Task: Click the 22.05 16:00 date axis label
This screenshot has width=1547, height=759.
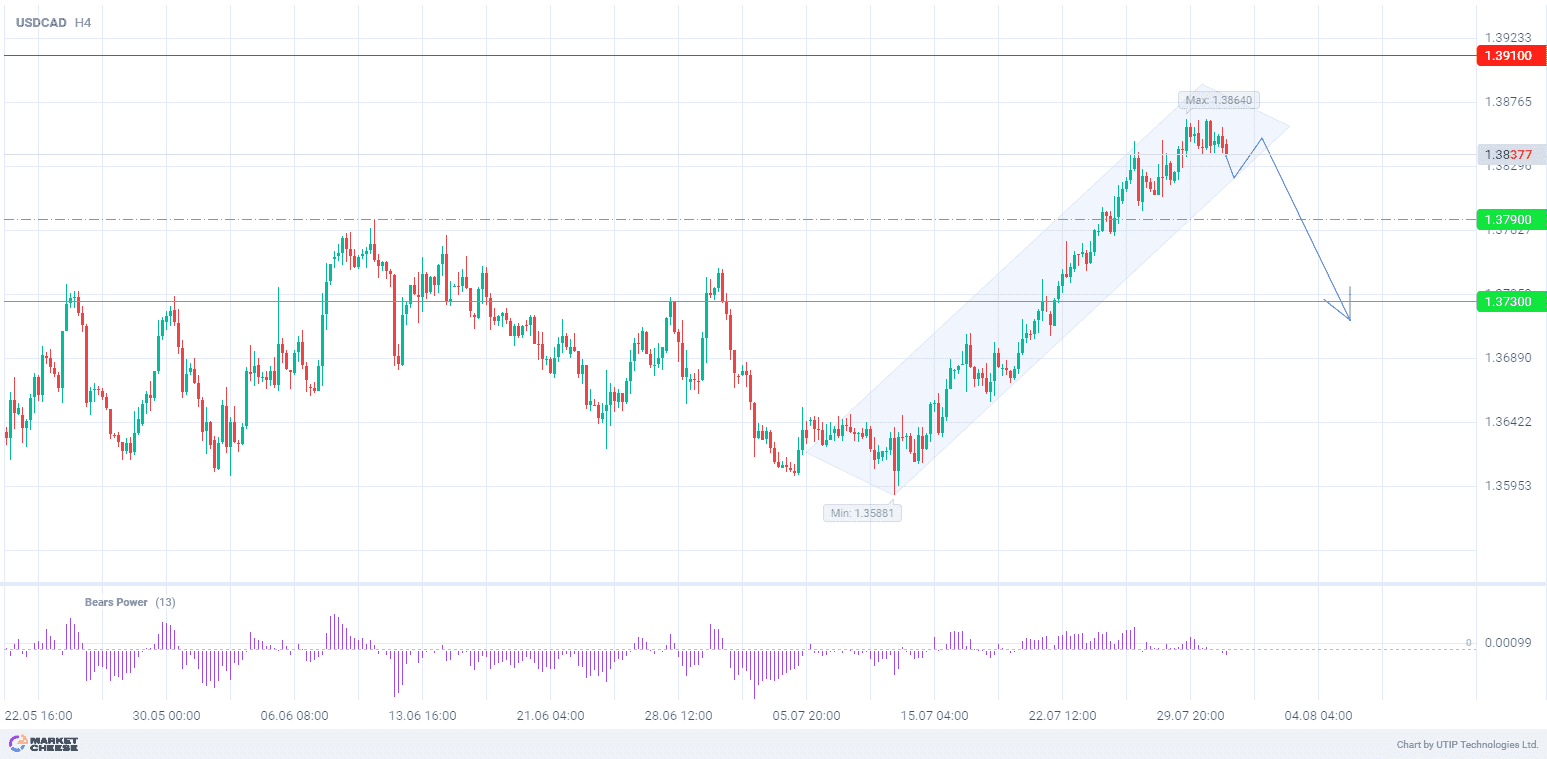Action: pyautogui.click(x=39, y=716)
